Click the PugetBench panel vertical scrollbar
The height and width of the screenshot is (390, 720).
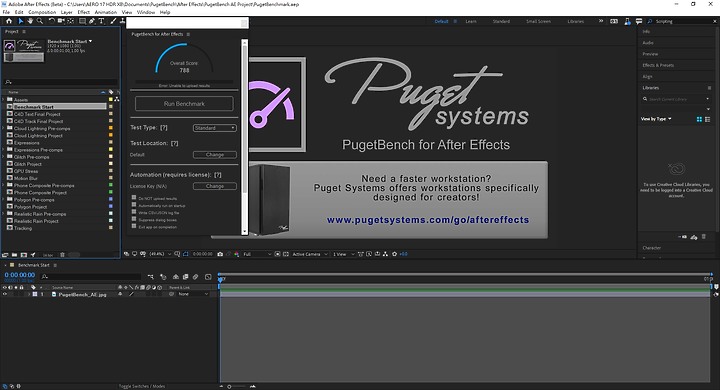[x=245, y=137]
